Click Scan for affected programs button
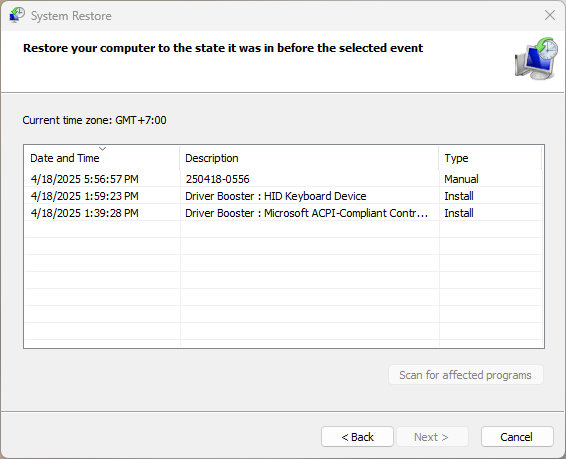Screen dimensions: 566x459 click(x=466, y=375)
